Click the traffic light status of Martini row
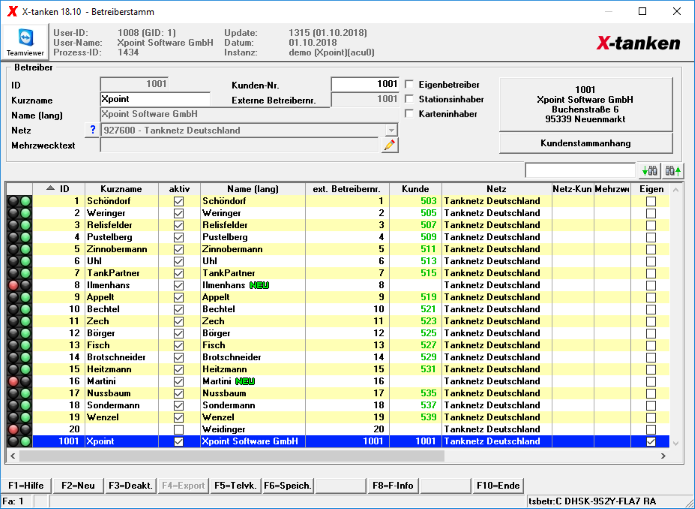 (20, 381)
